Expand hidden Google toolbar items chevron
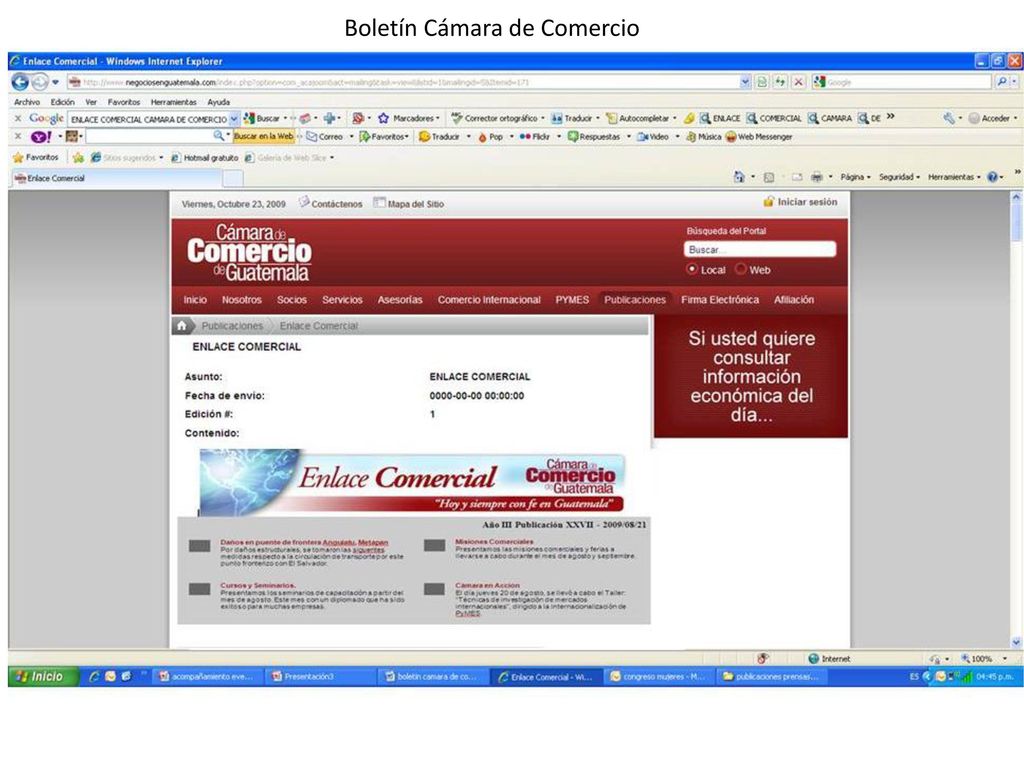This screenshot has width=1024, height=768. (891, 118)
